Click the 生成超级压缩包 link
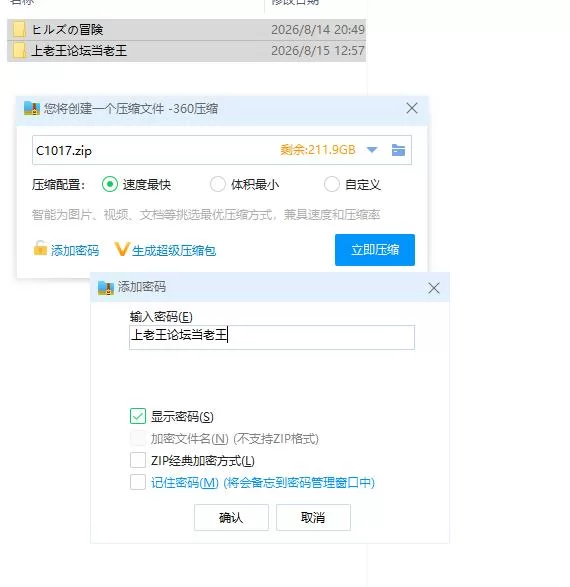The height and width of the screenshot is (587, 570). pyautogui.click(x=174, y=250)
